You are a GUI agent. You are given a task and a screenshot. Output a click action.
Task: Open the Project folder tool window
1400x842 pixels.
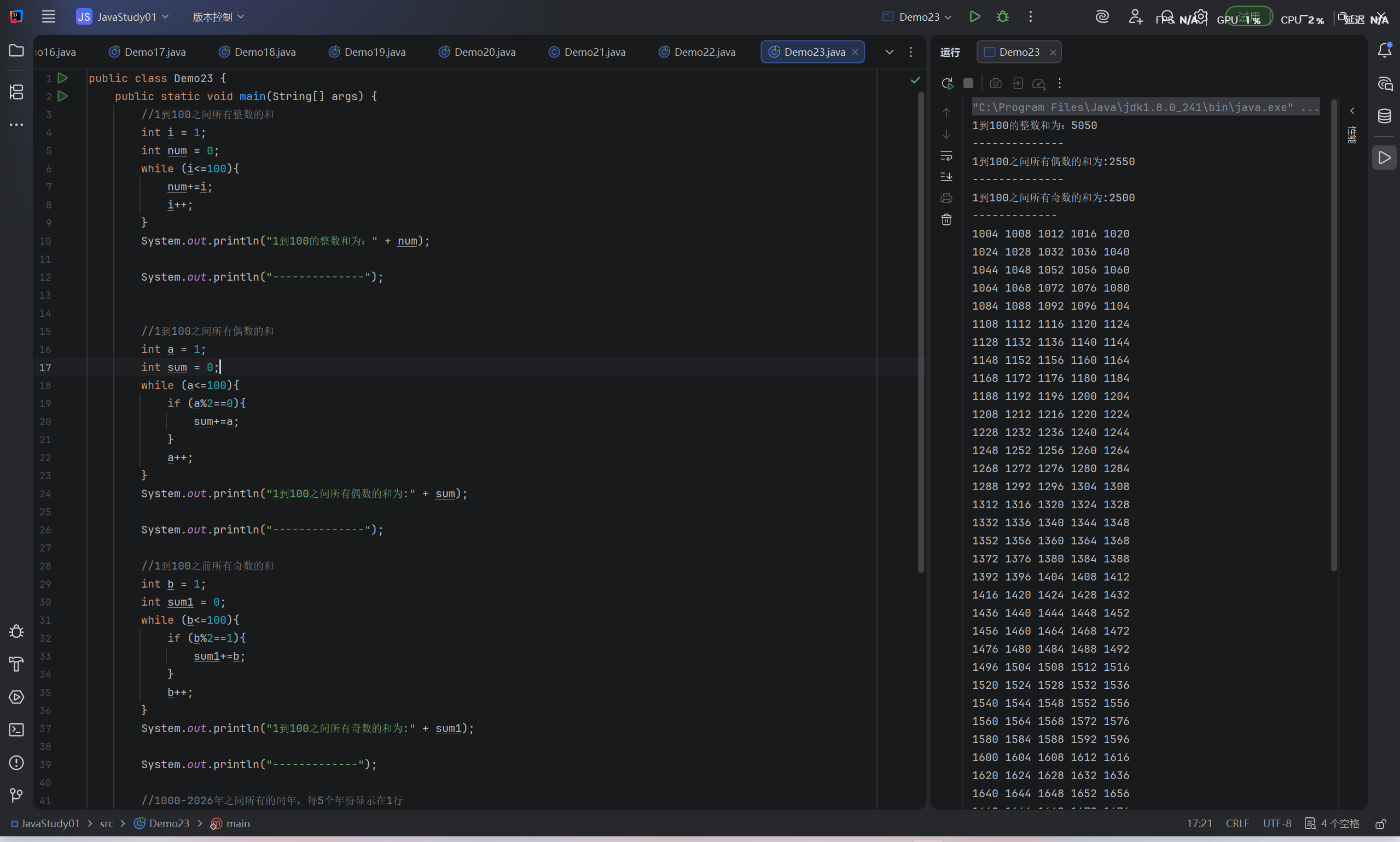(16, 50)
